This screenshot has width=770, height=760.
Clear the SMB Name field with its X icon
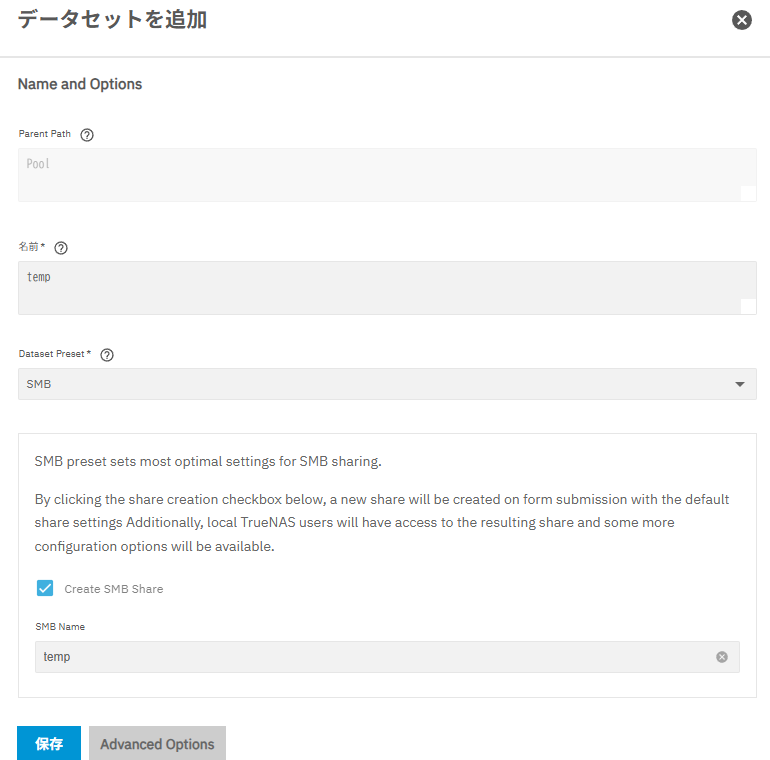[x=722, y=657]
